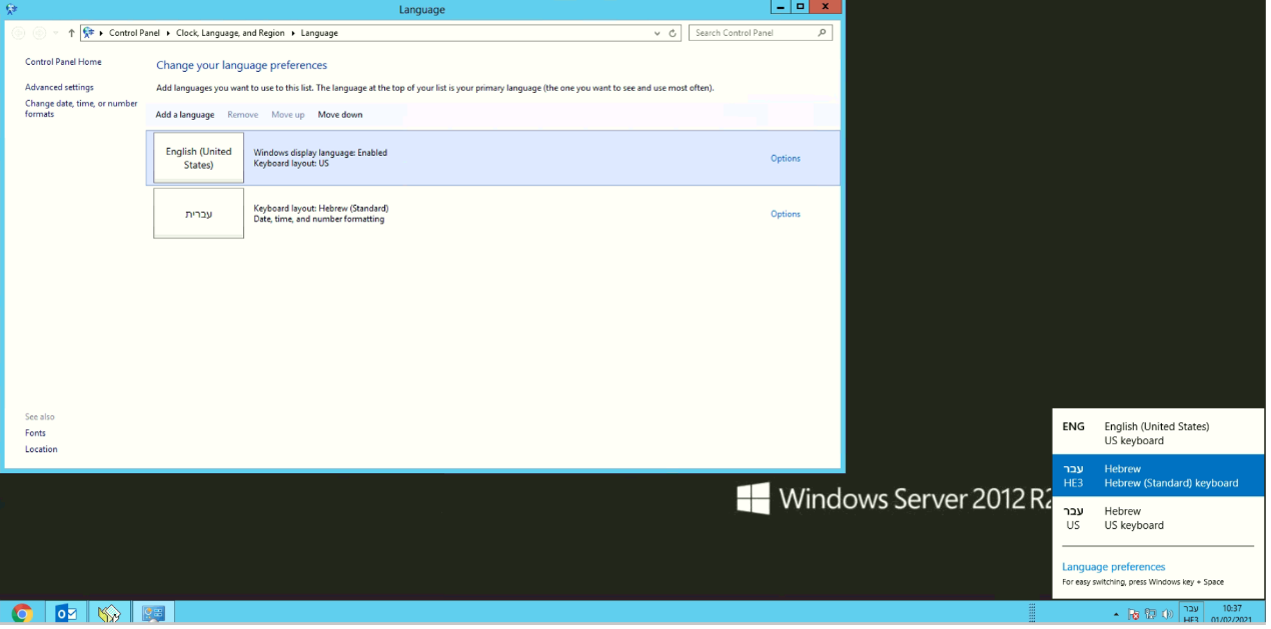Click 'Change your language preferences' heading
The image size is (1271, 629).
[x=242, y=65]
